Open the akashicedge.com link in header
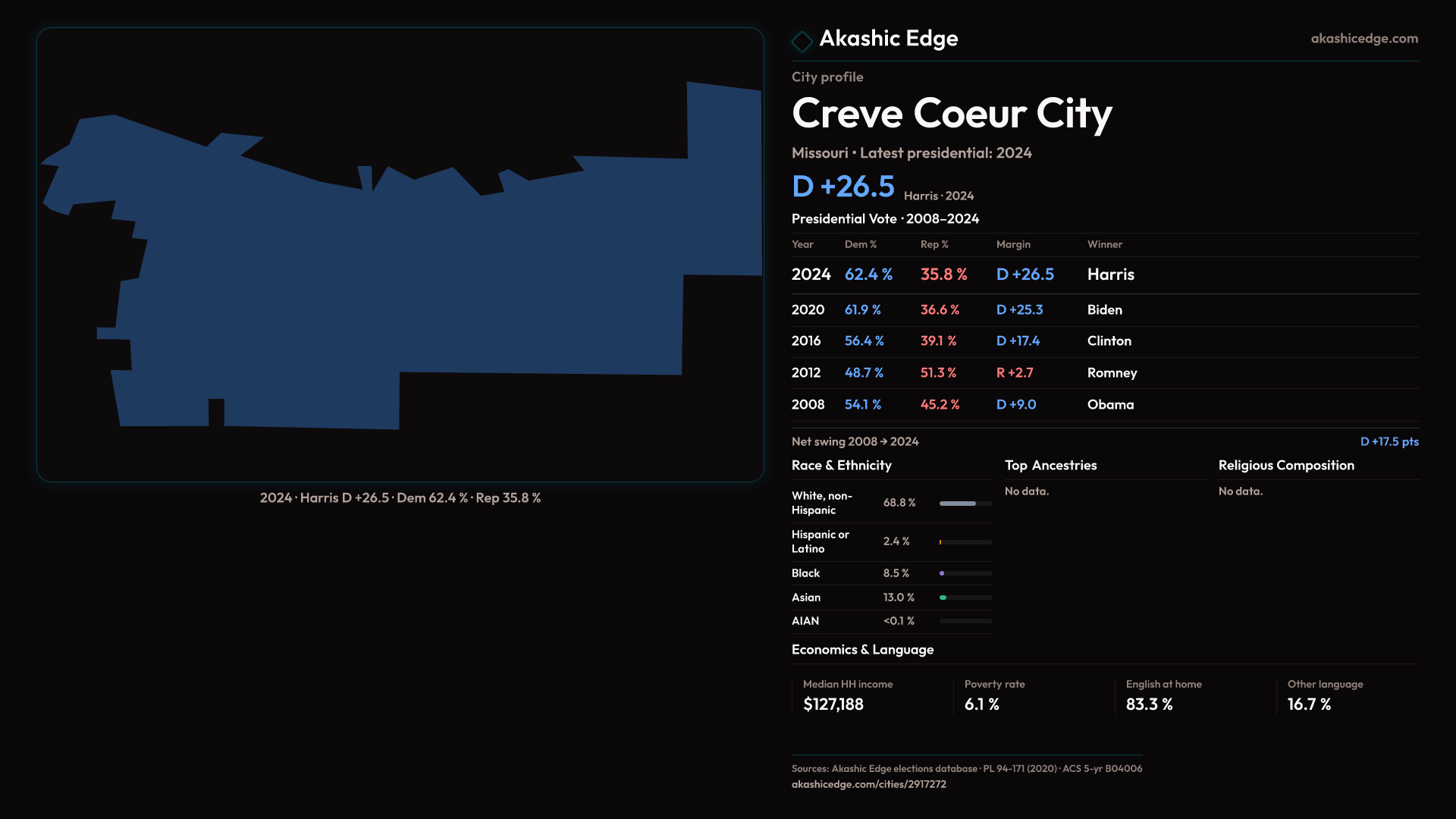1456x819 pixels. 1363,39
